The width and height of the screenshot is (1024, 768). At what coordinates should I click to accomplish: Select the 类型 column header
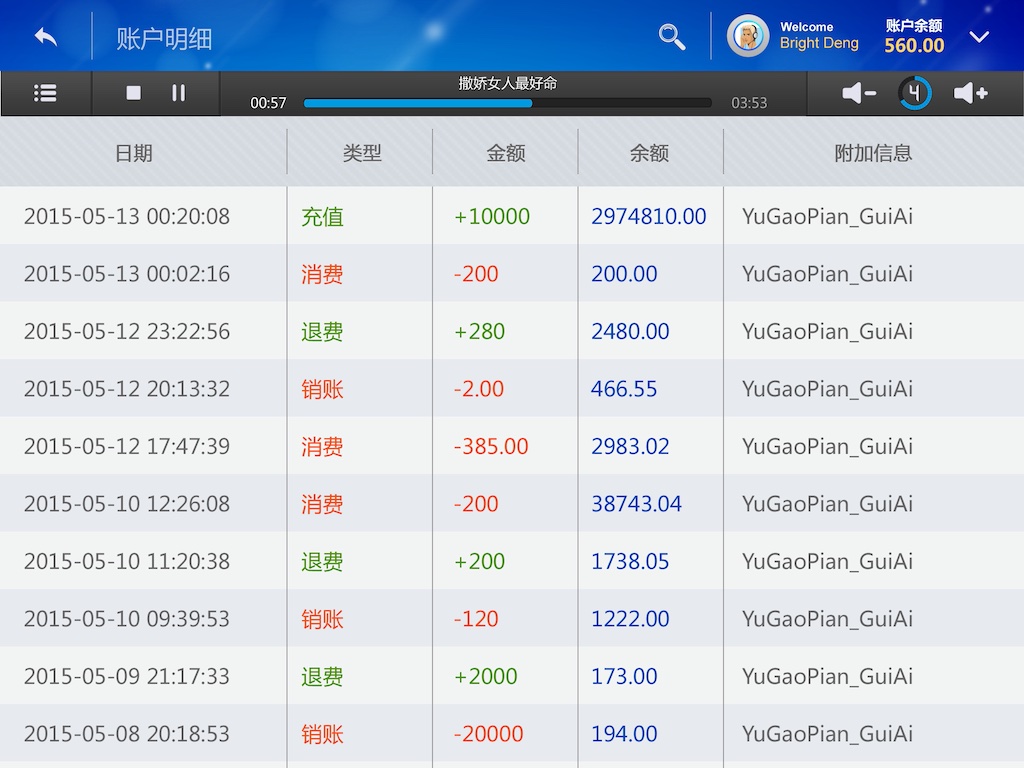pos(362,153)
